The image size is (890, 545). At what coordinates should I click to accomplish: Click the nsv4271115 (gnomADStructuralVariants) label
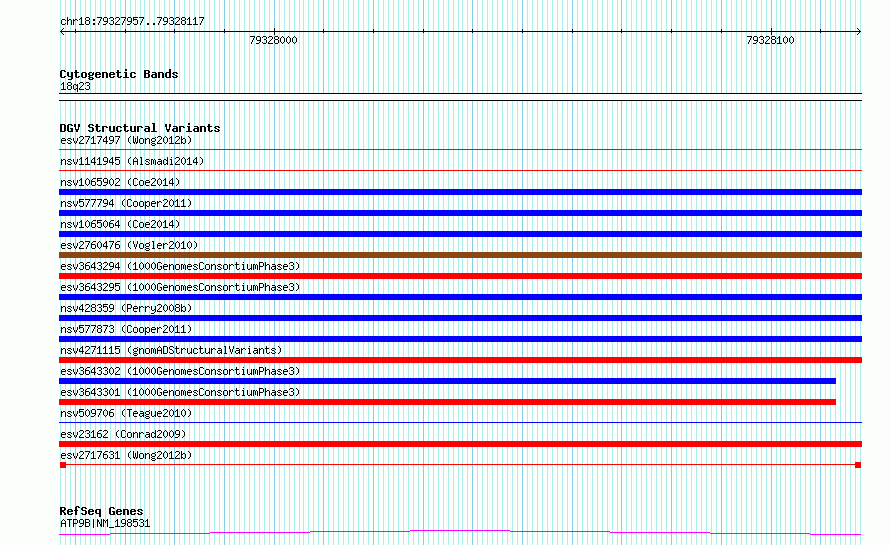171,350
